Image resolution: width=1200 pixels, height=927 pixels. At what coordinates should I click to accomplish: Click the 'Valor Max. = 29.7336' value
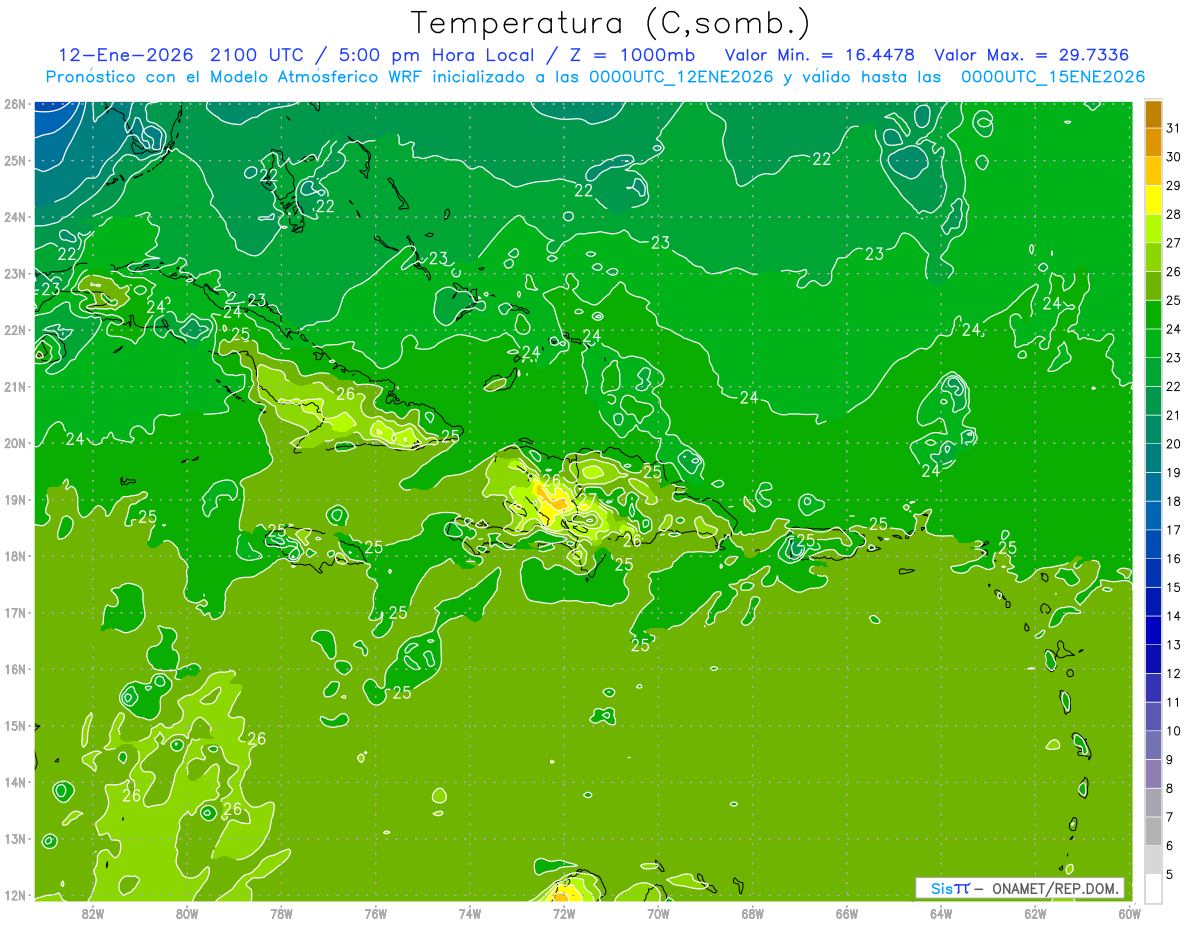tap(1031, 54)
